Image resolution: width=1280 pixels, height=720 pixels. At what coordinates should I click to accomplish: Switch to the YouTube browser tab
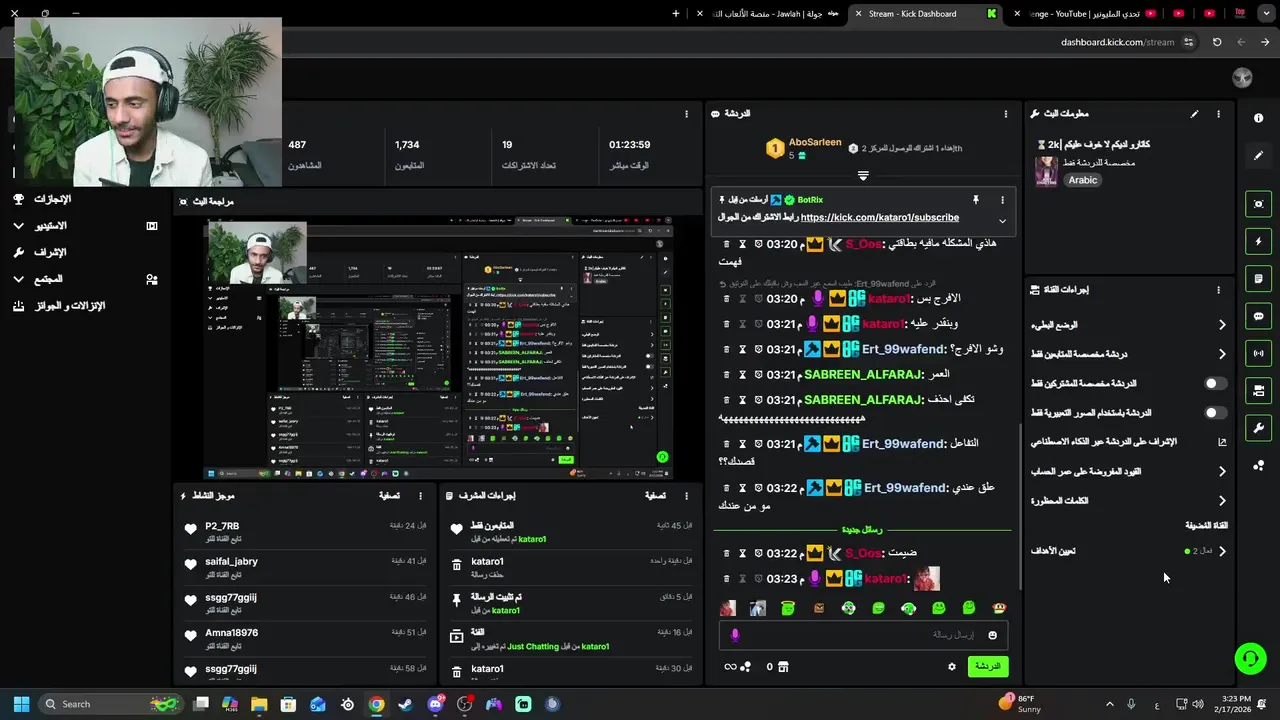(1085, 14)
